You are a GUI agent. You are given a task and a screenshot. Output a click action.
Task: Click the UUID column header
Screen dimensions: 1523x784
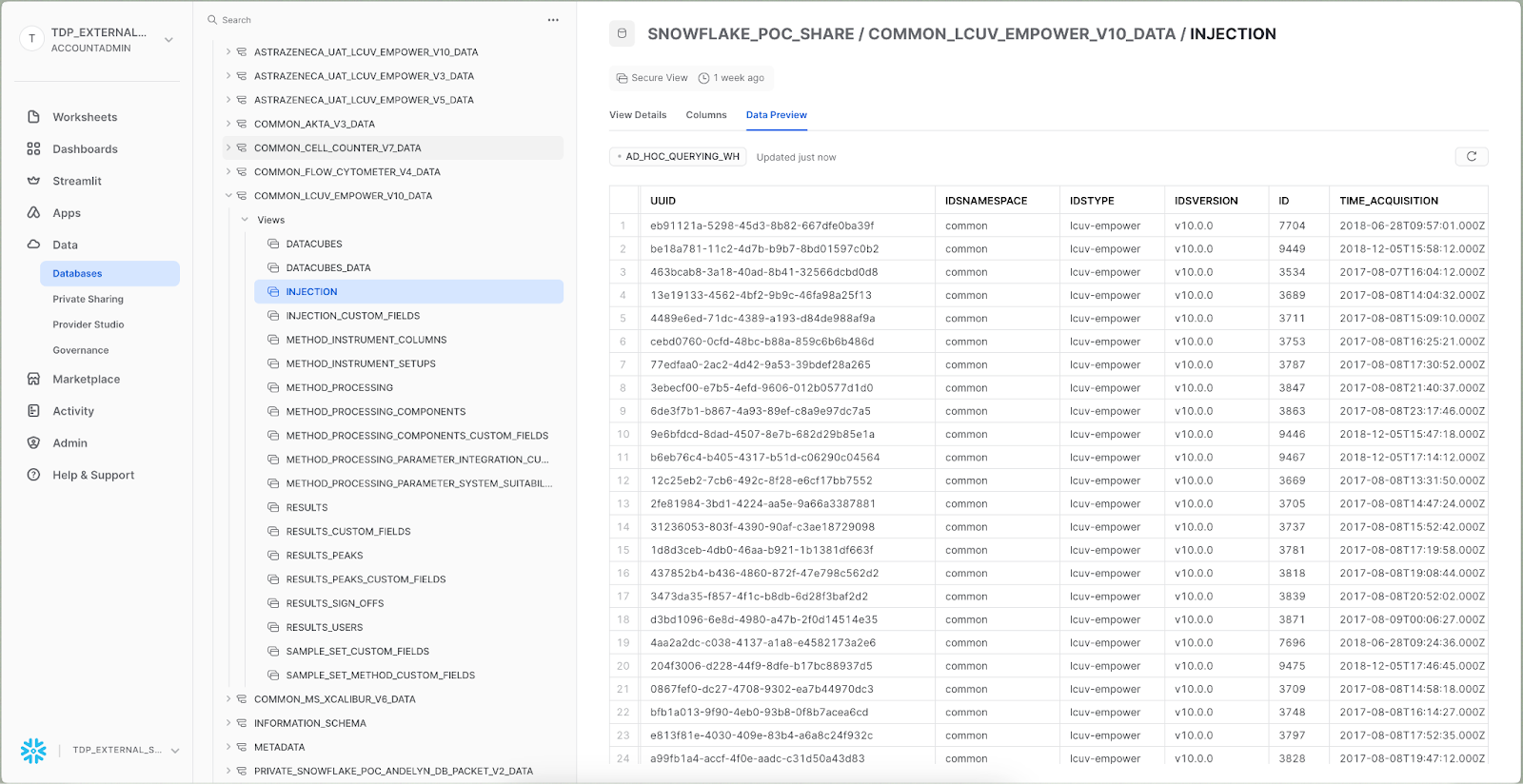pos(787,201)
